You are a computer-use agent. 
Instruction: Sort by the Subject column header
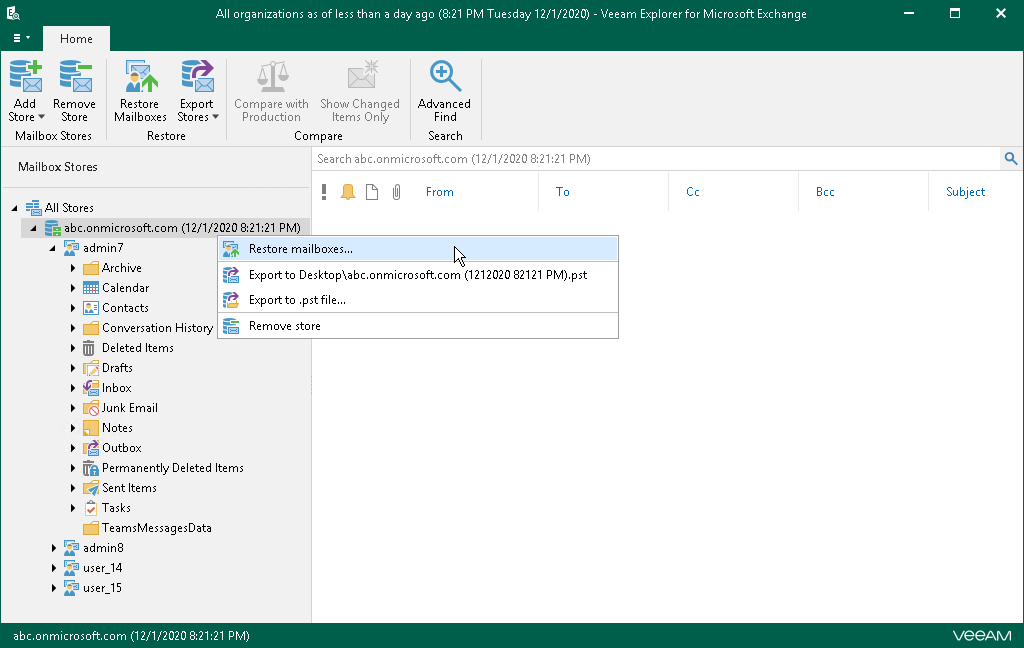coord(965,192)
